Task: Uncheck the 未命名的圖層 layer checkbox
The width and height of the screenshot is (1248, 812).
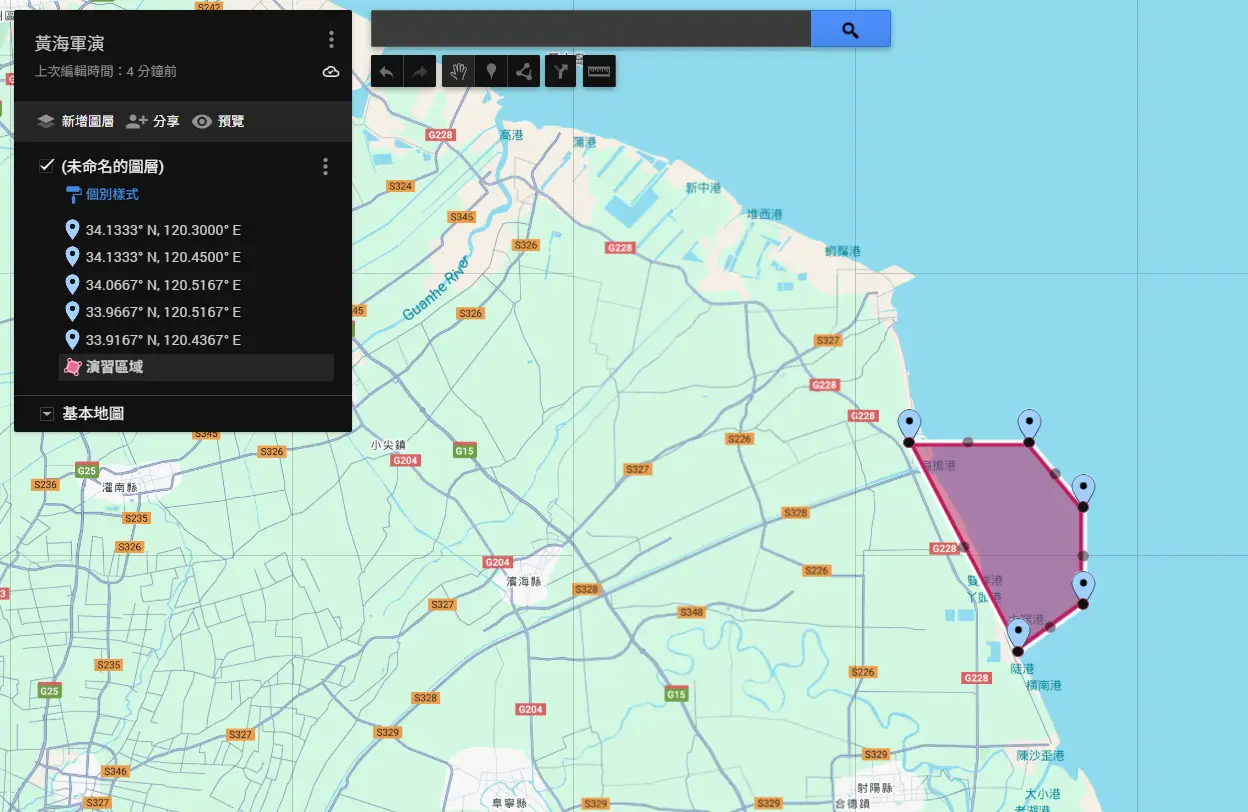Action: click(x=46, y=166)
